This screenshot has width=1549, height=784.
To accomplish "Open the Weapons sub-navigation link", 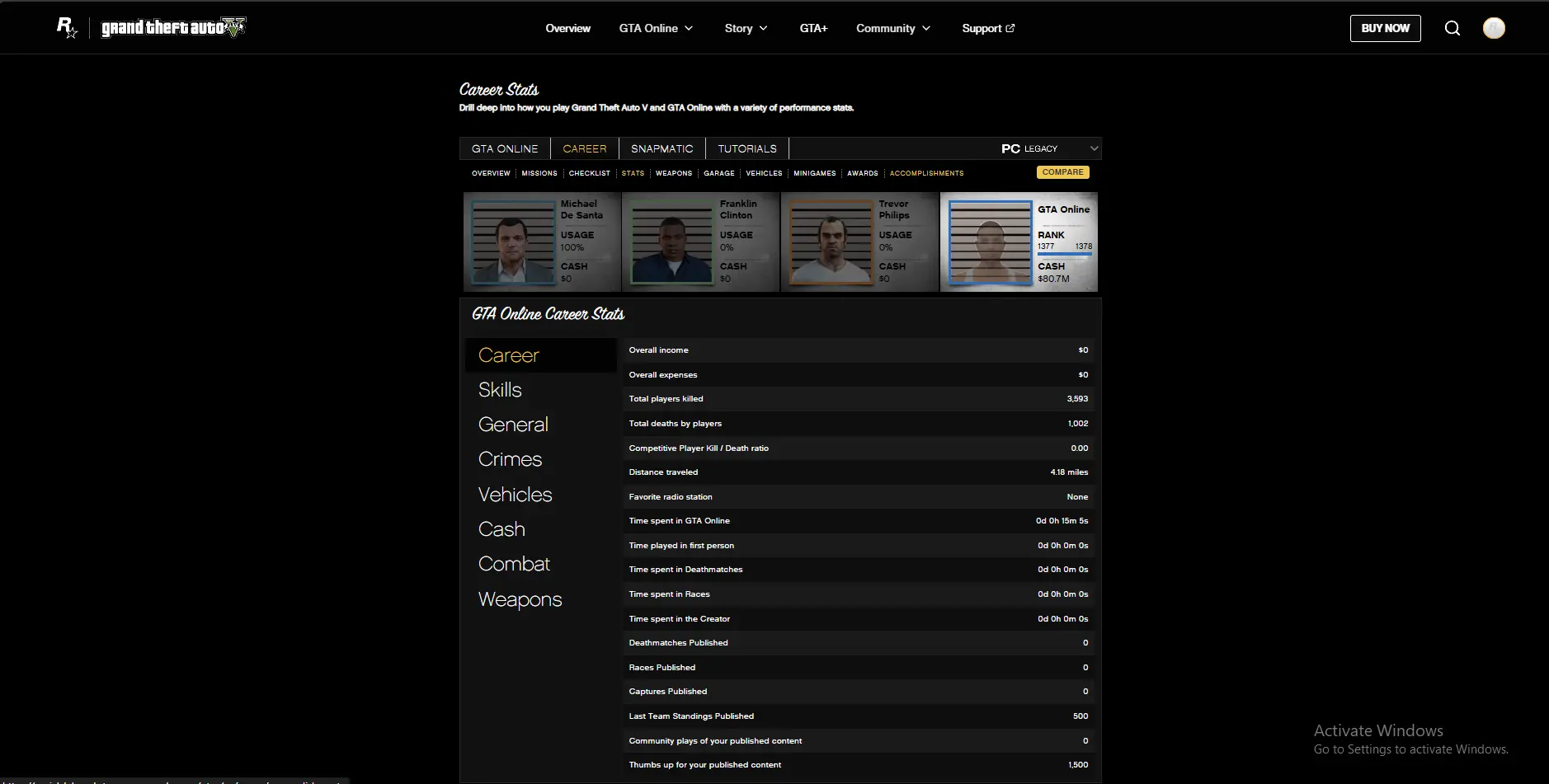I will point(673,173).
